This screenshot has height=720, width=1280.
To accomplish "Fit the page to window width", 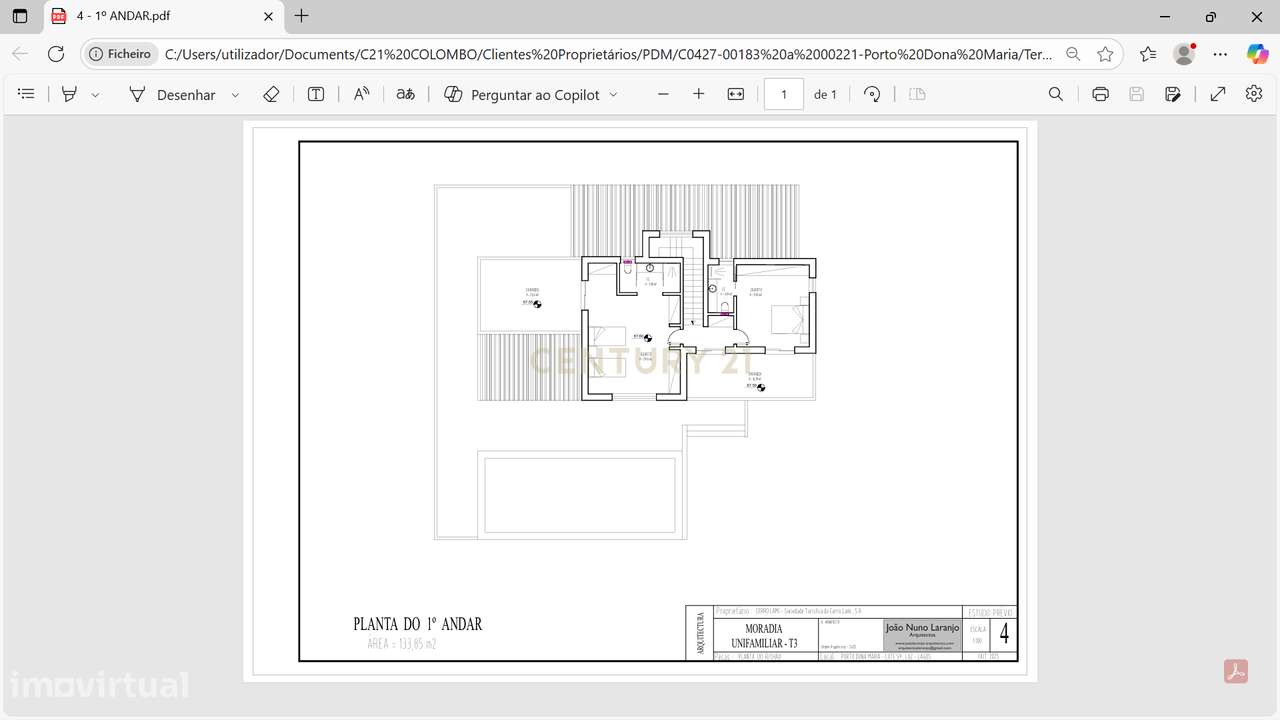I will [x=736, y=93].
